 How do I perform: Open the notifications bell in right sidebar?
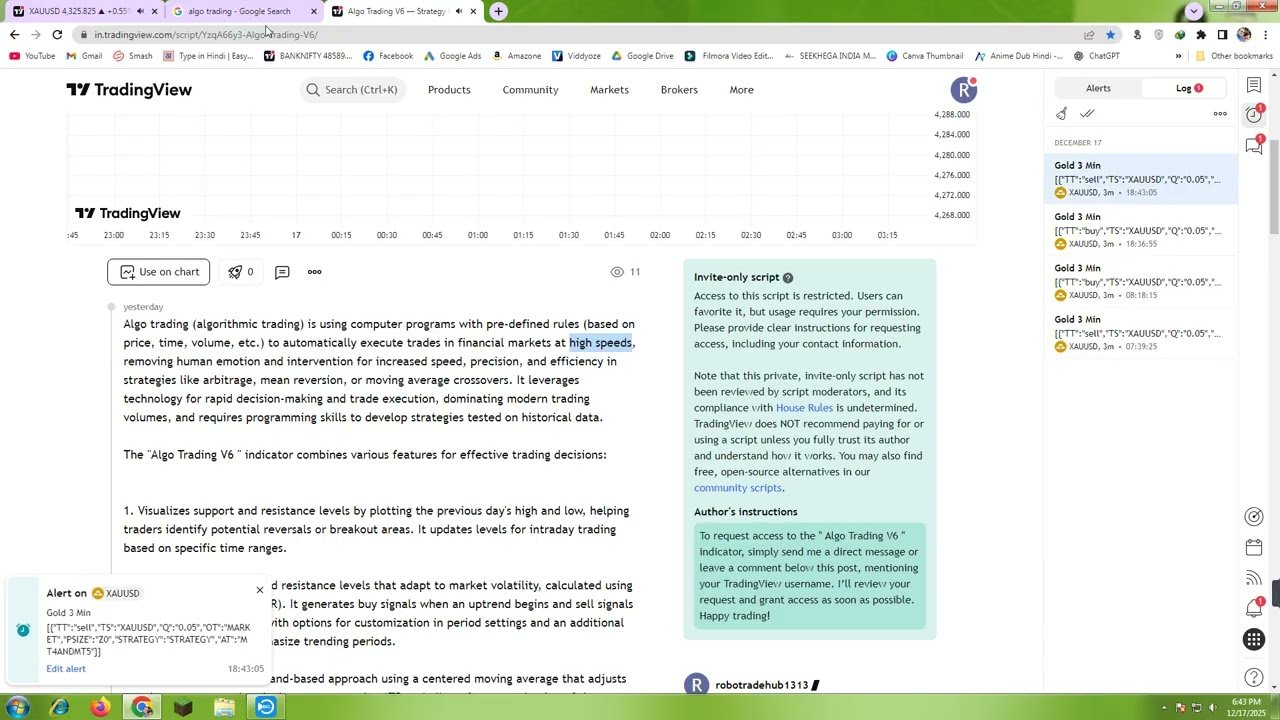tap(1253, 608)
